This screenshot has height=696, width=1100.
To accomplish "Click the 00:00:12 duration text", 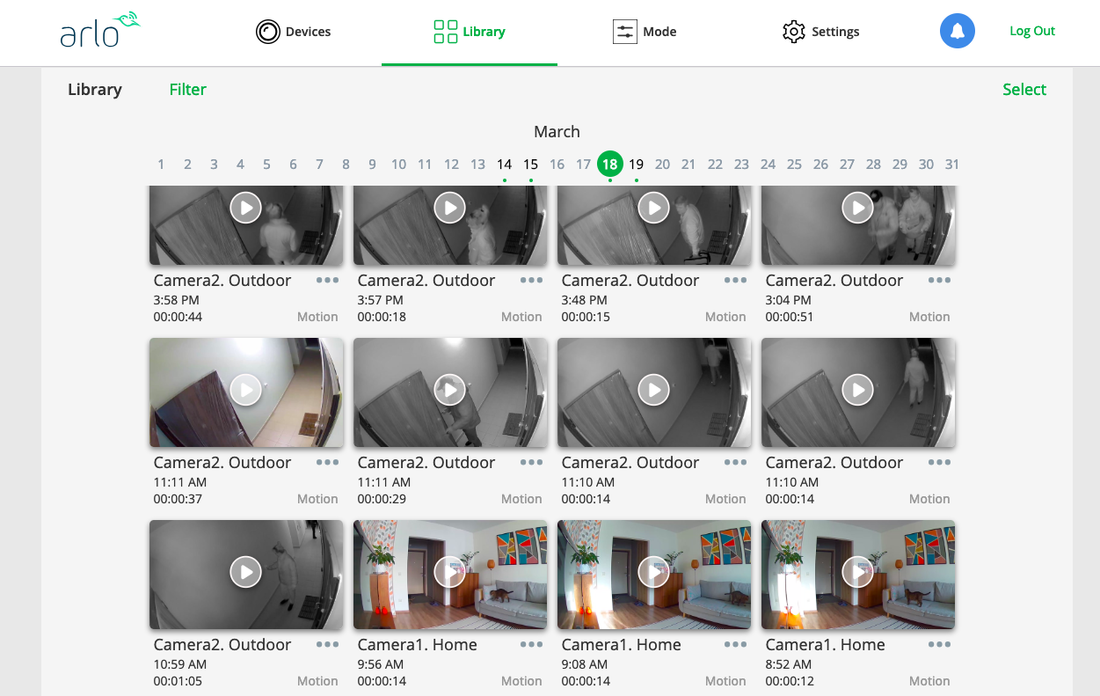I will (789, 681).
